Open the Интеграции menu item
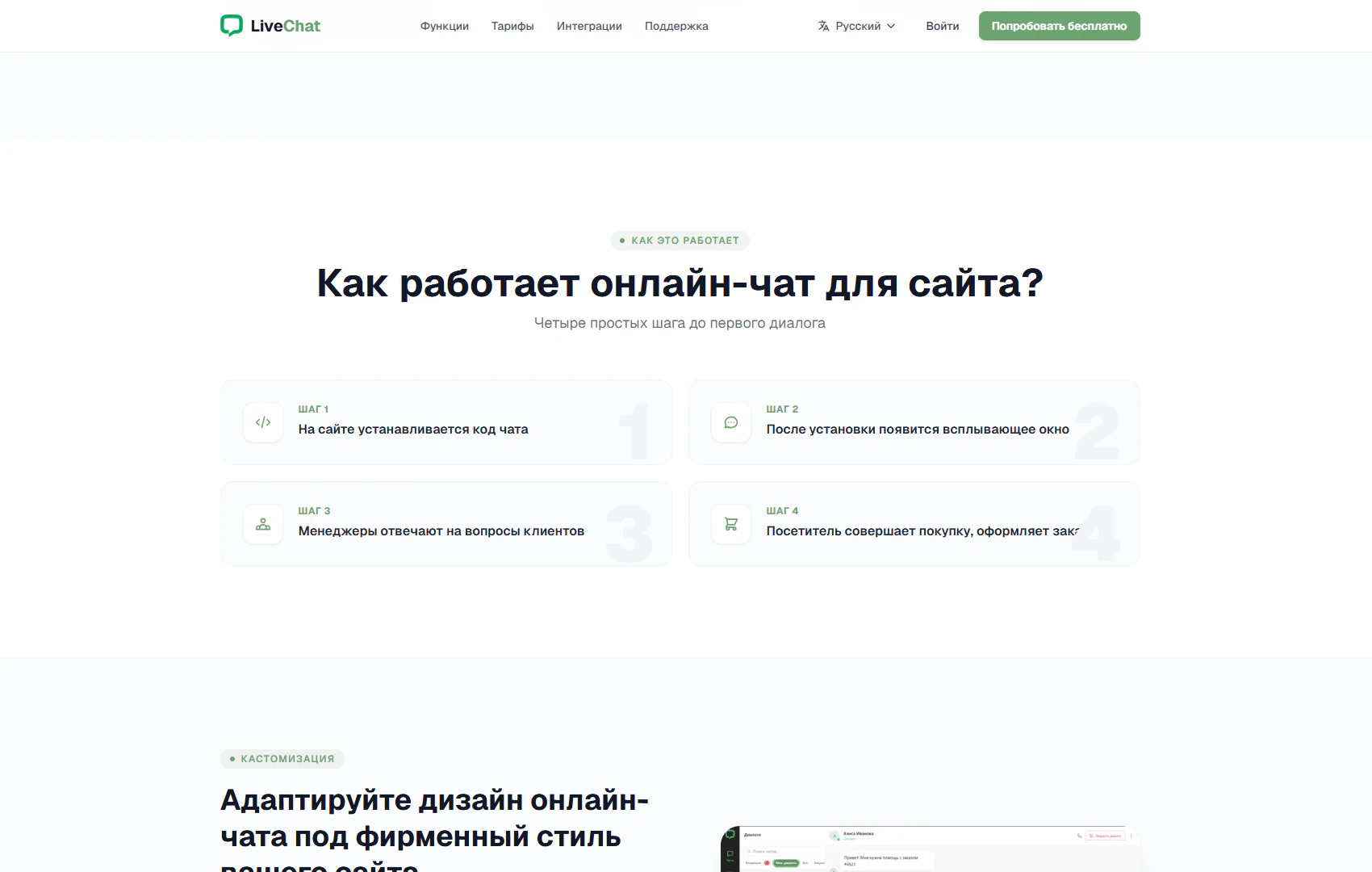 point(589,26)
